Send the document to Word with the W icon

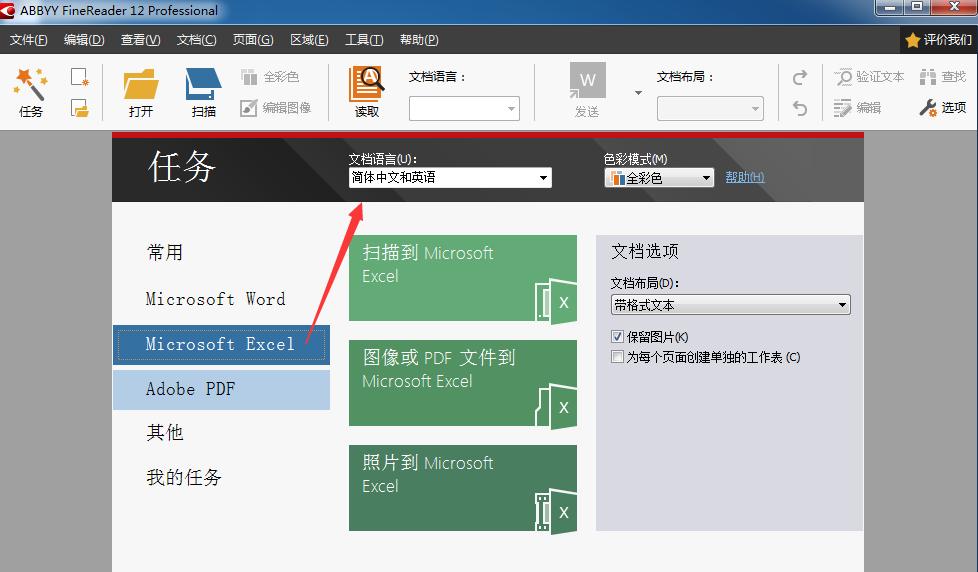[587, 80]
